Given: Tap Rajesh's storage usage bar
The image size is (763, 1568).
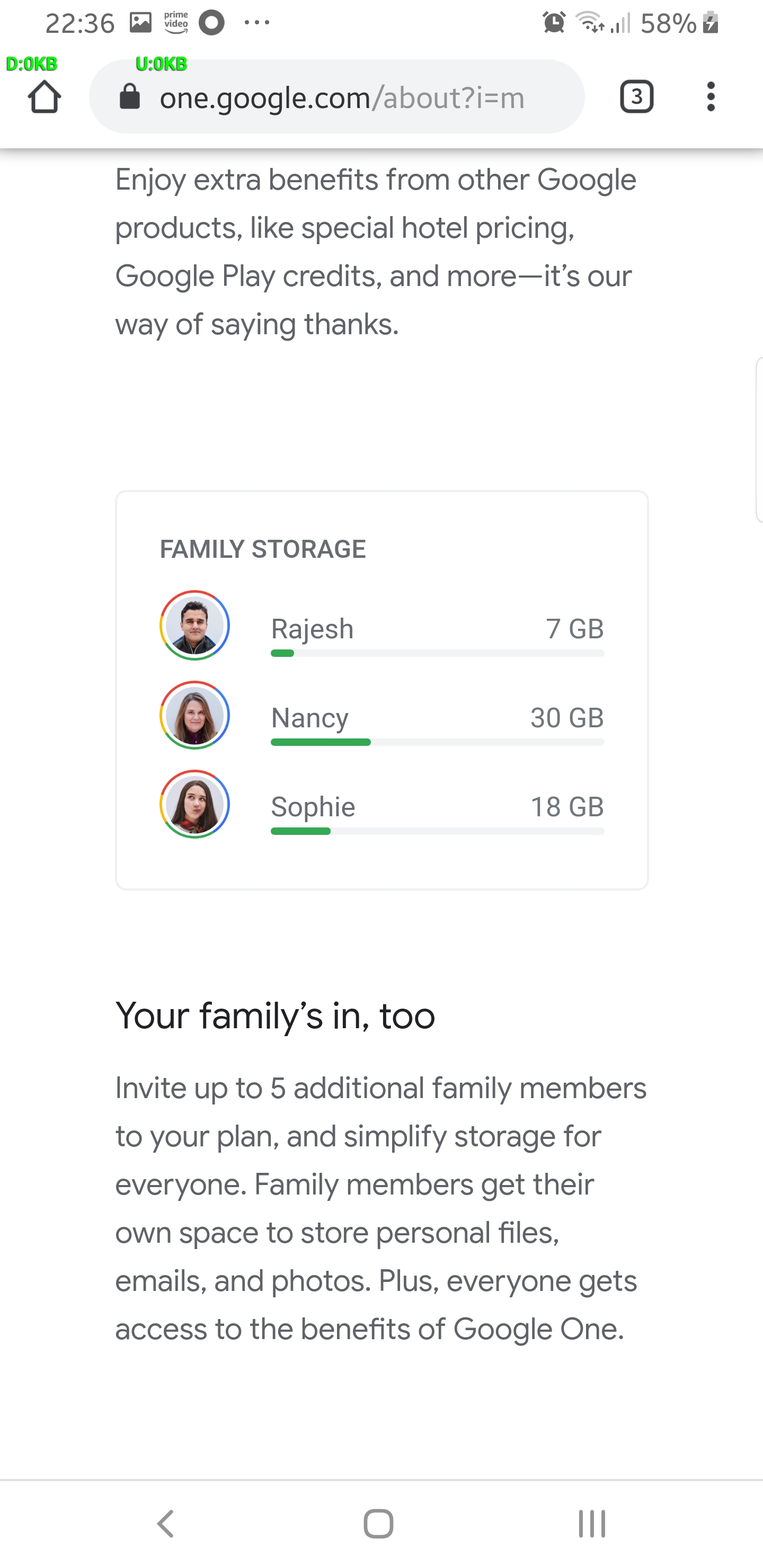Looking at the screenshot, I should [x=437, y=653].
